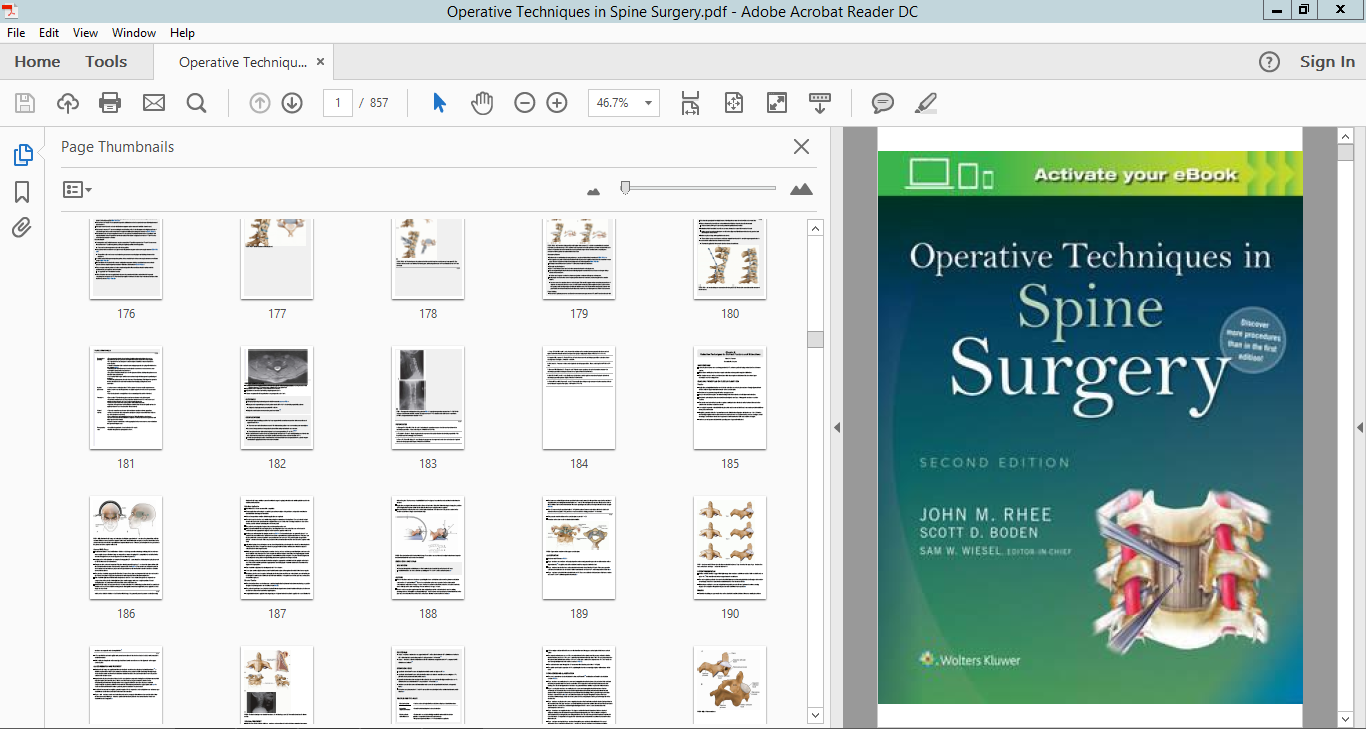This screenshot has width=1366, height=729.
Task: Click document view scroll down arrow
Action: point(1345,718)
